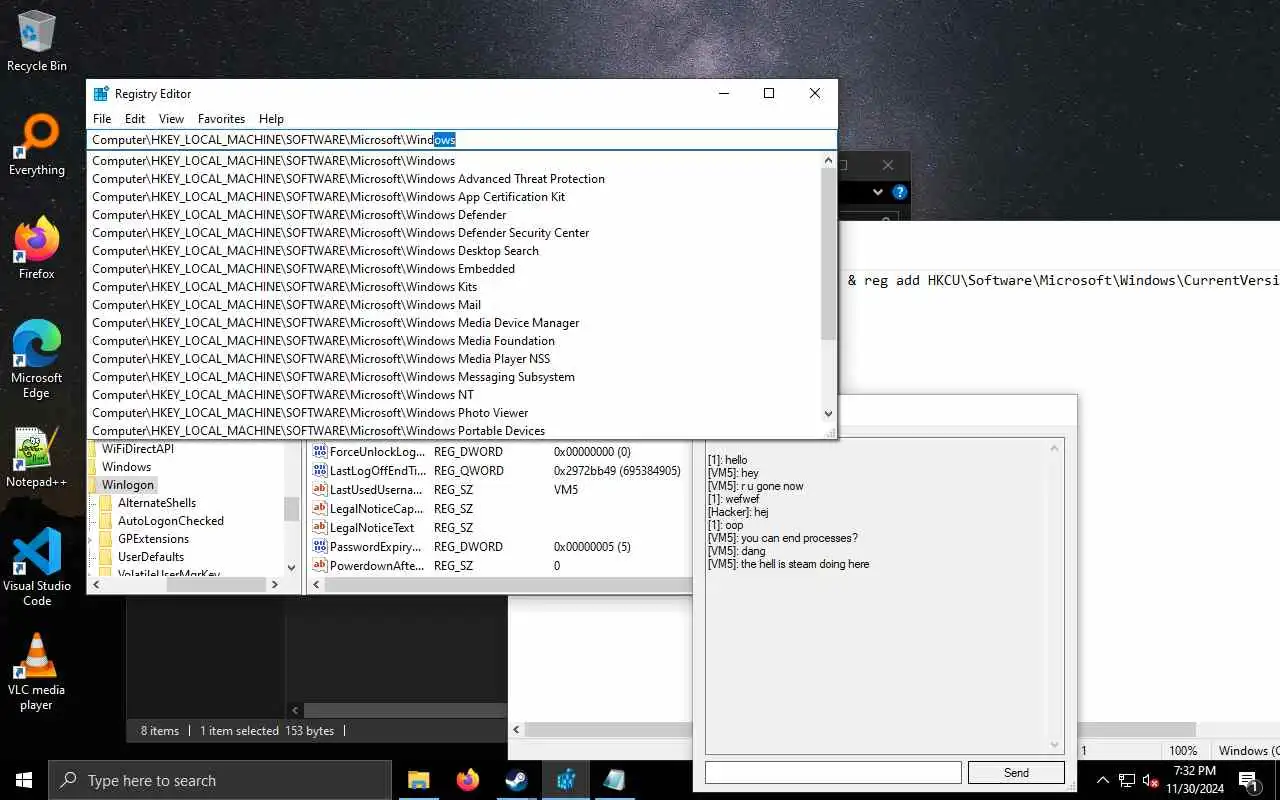
Task: Show hidden system tray icons
Action: pos(1103,780)
